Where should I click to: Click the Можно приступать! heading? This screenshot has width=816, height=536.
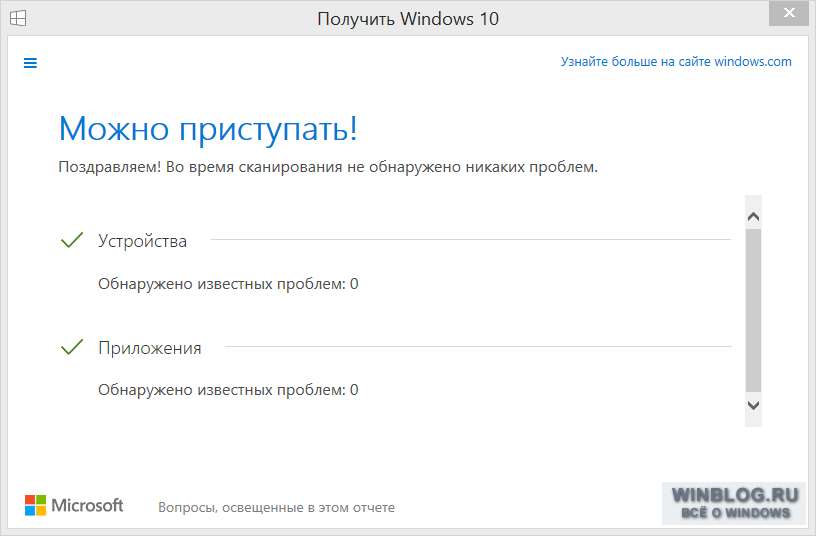click(208, 129)
